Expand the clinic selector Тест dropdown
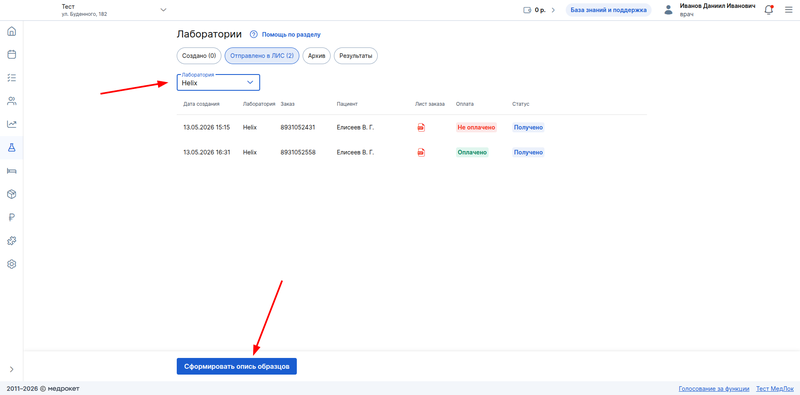The image size is (800, 395). click(163, 10)
